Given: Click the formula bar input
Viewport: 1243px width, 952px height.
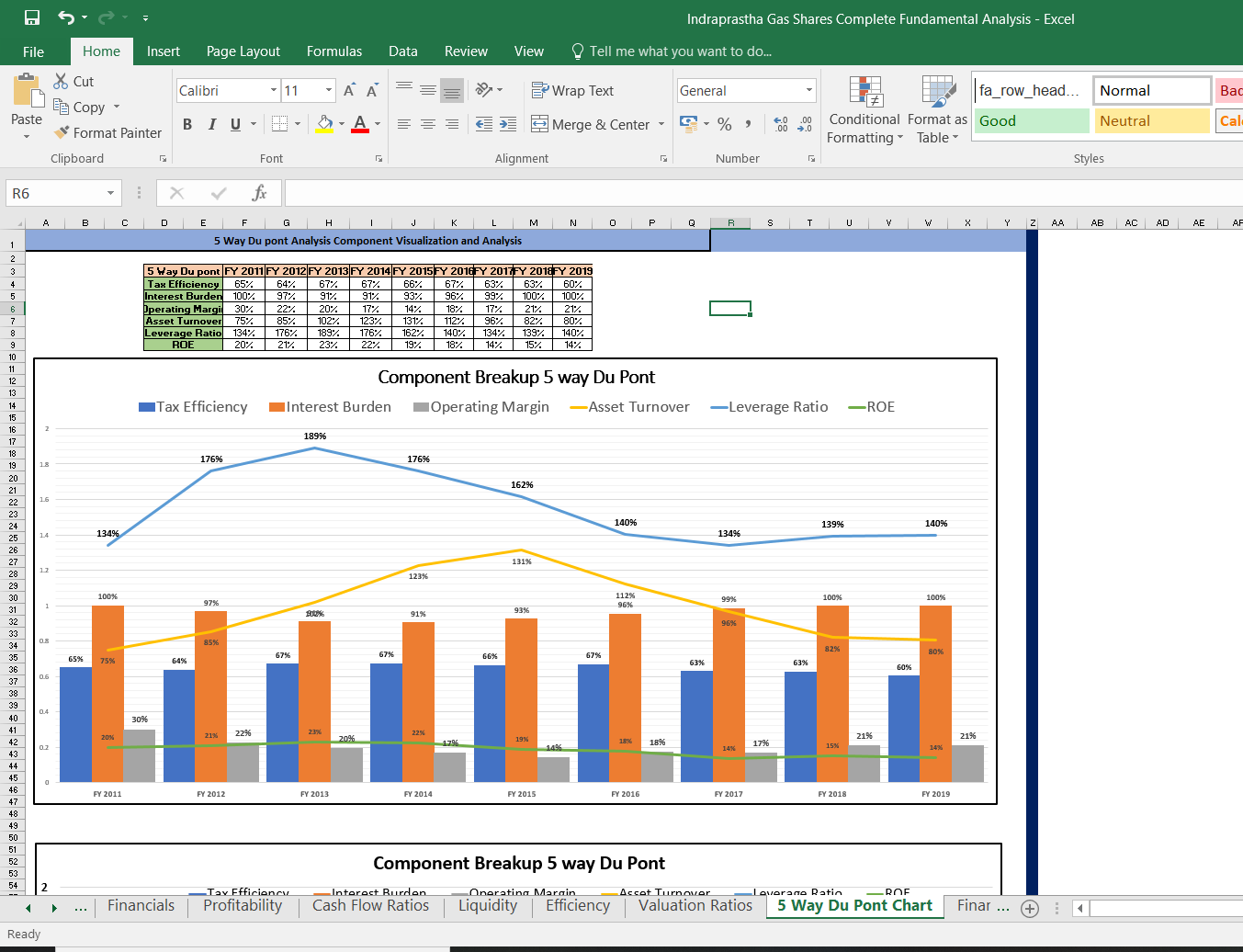Looking at the screenshot, I should coord(763,193).
